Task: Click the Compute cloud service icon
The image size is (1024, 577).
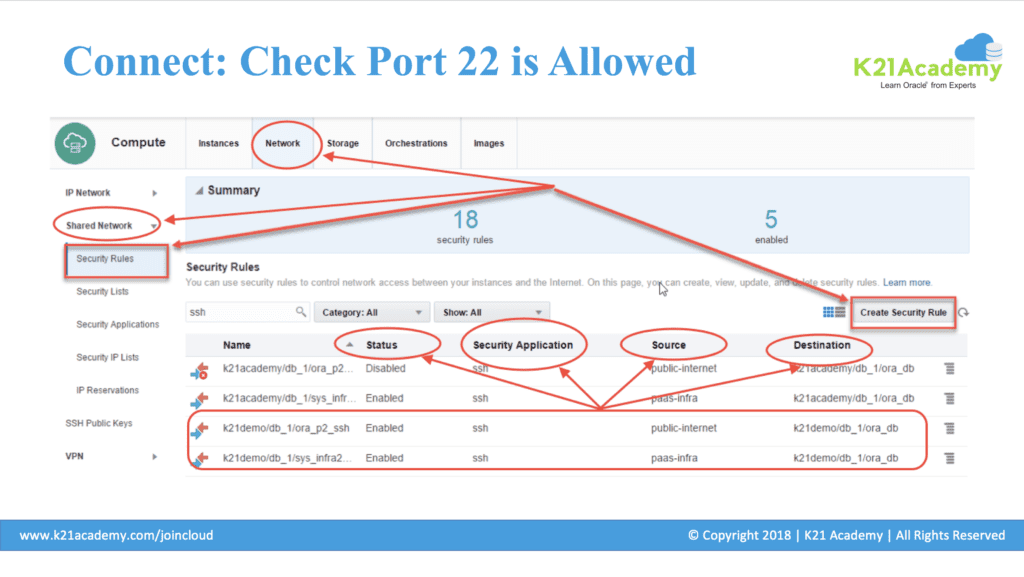Action: pos(76,143)
